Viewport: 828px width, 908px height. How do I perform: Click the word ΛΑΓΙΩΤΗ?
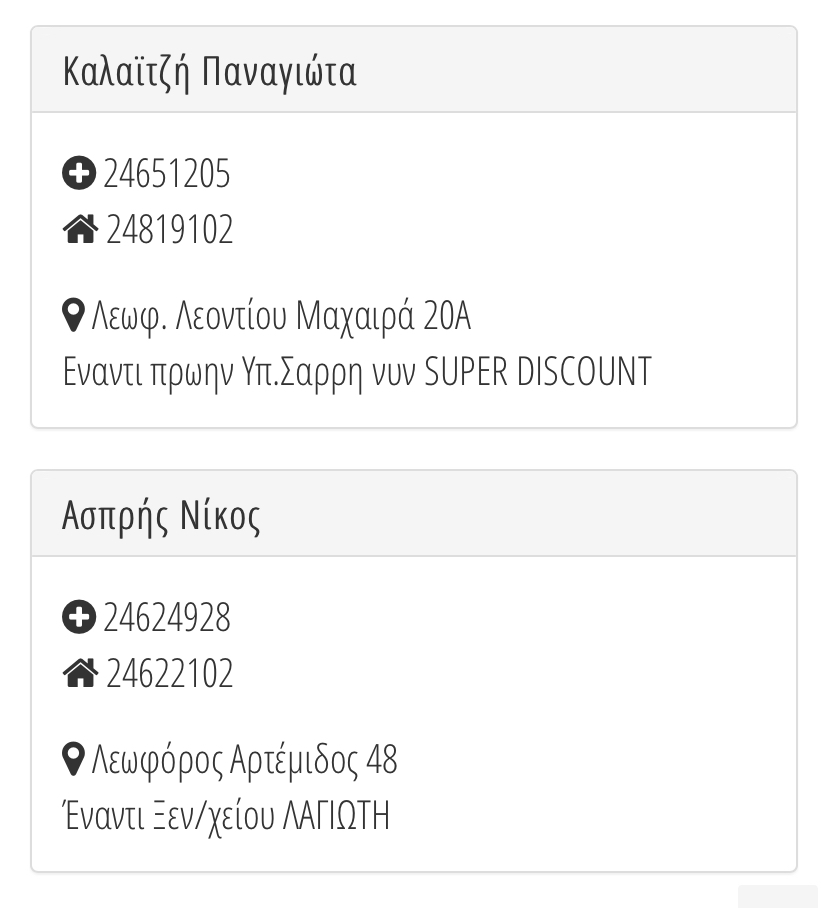(336, 816)
